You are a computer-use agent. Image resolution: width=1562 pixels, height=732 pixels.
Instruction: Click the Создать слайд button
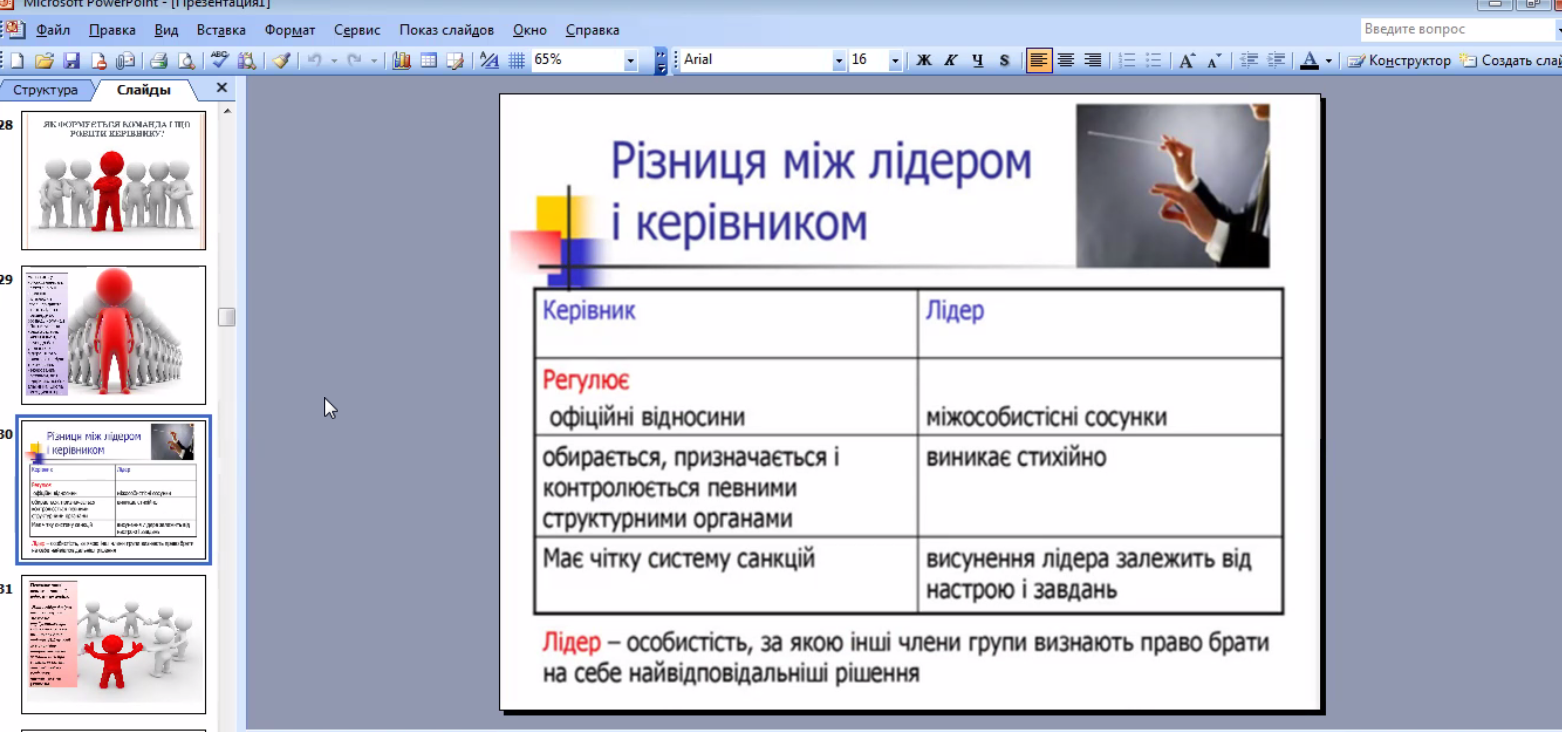[1511, 61]
